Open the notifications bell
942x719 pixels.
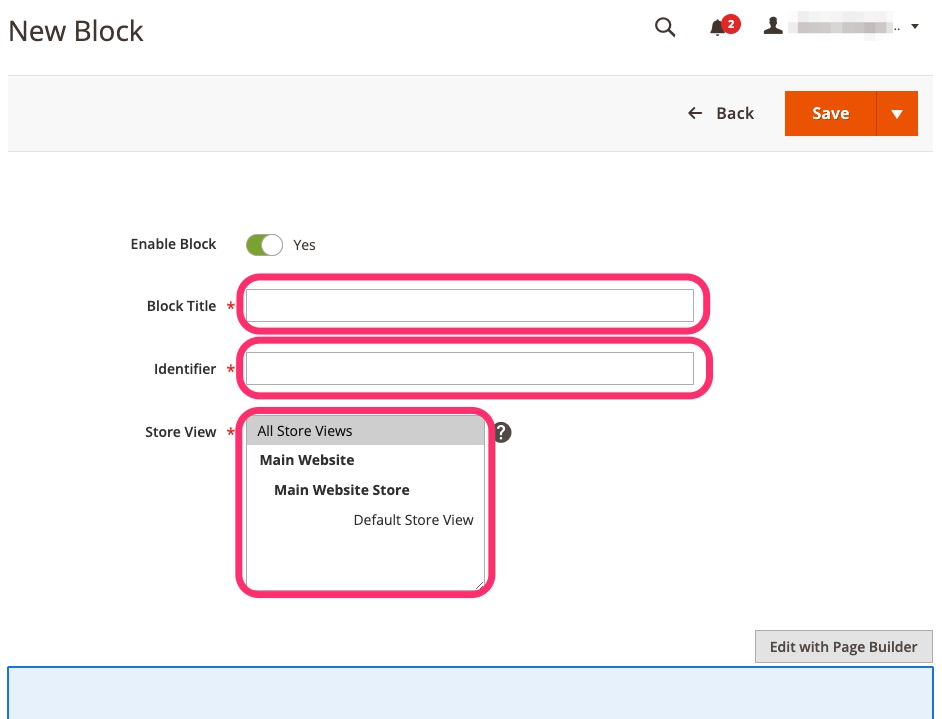pos(716,28)
